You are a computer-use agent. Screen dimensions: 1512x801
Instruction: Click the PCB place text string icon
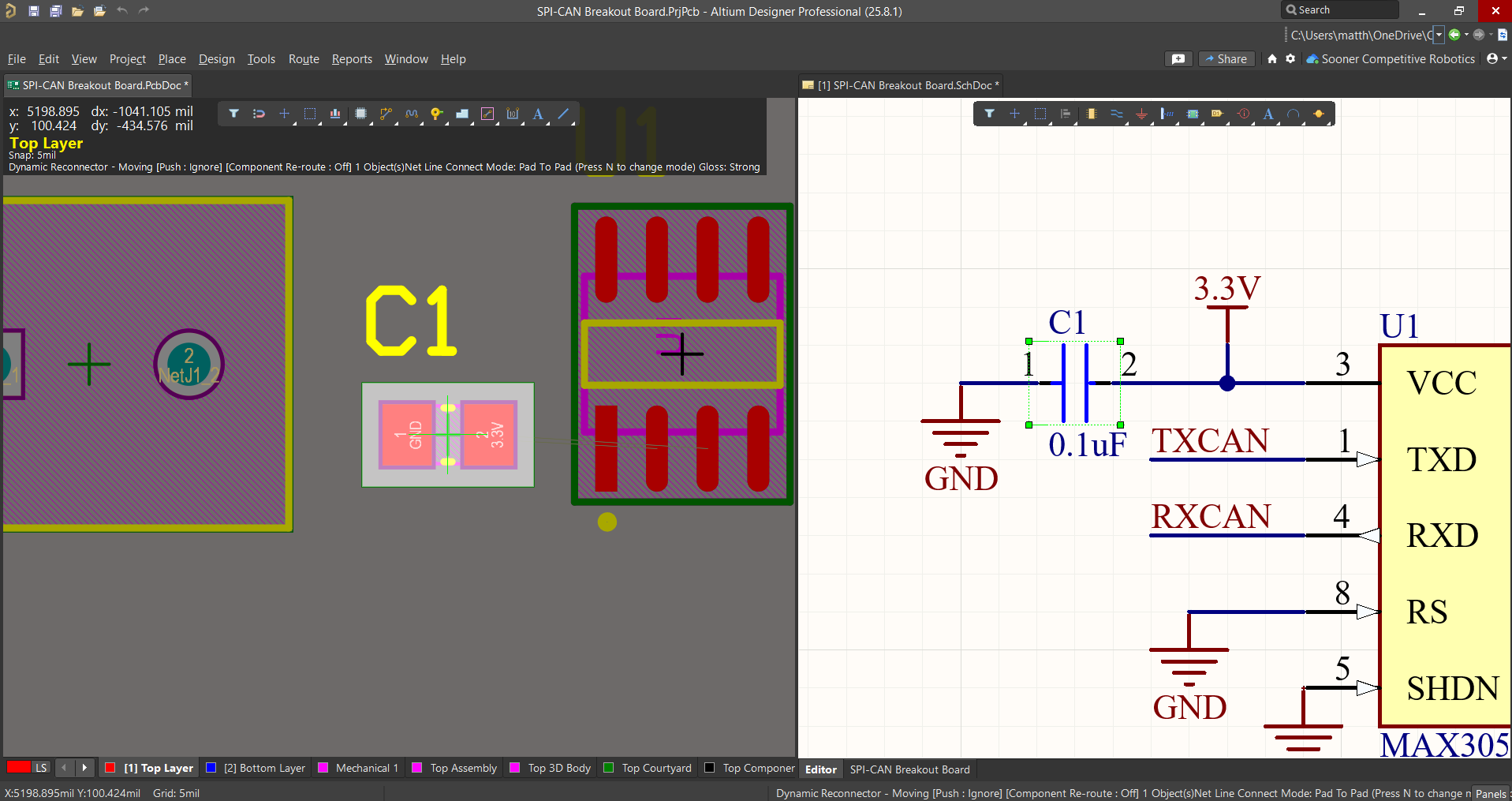pos(538,114)
